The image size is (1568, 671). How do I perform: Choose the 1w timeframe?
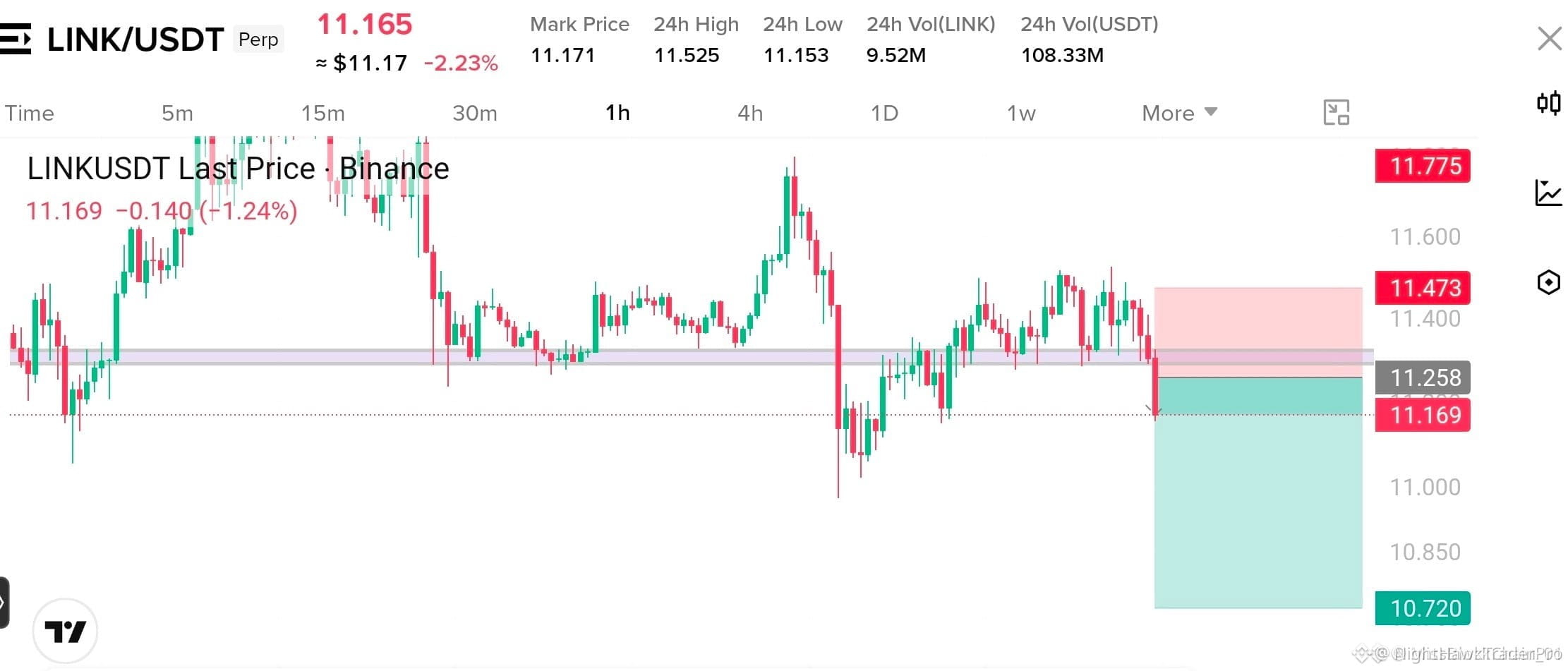coord(1021,113)
